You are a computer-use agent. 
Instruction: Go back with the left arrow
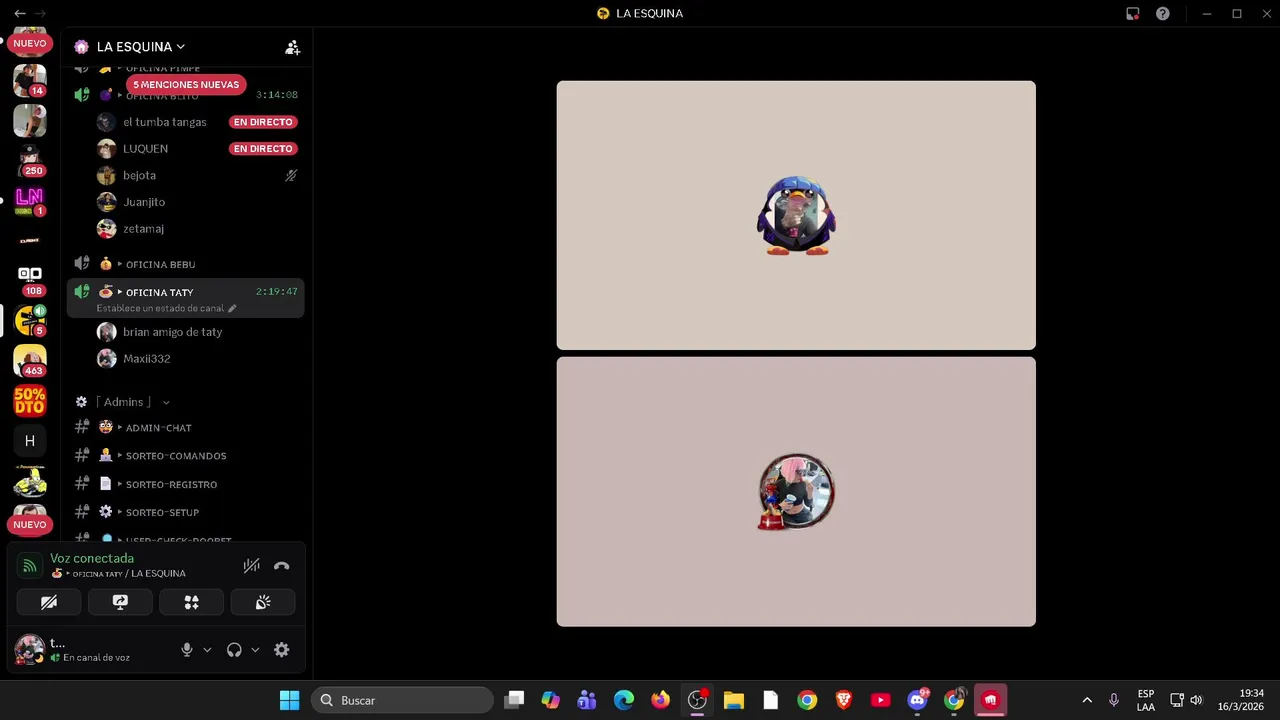click(x=20, y=14)
